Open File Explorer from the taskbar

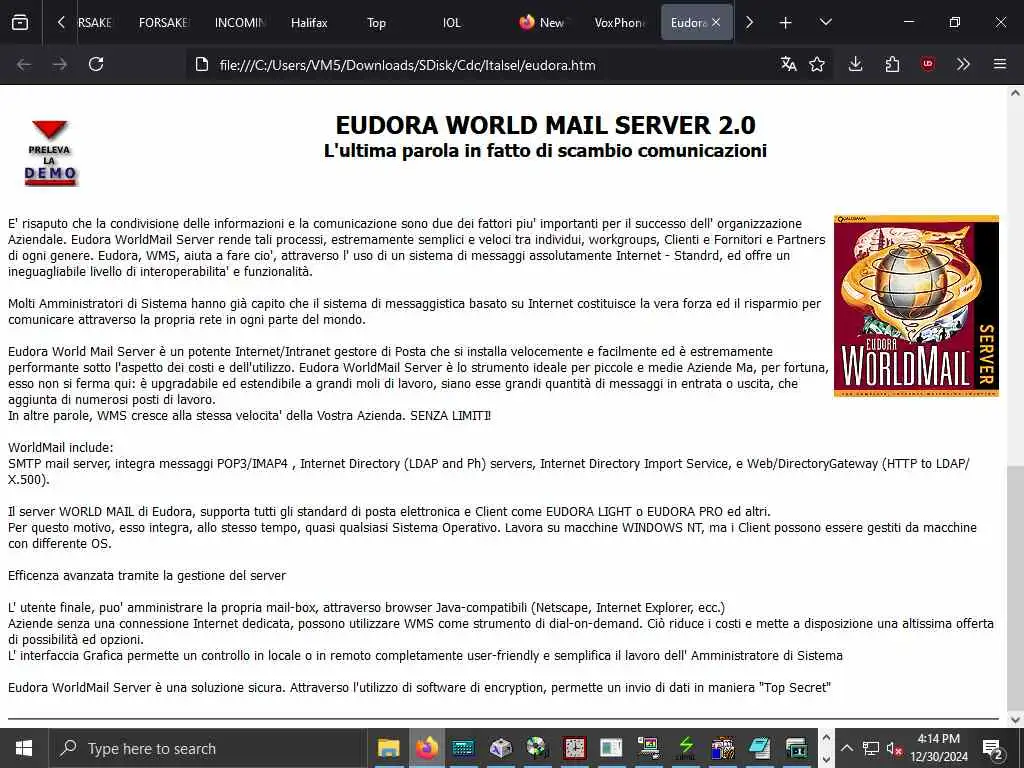click(389, 748)
